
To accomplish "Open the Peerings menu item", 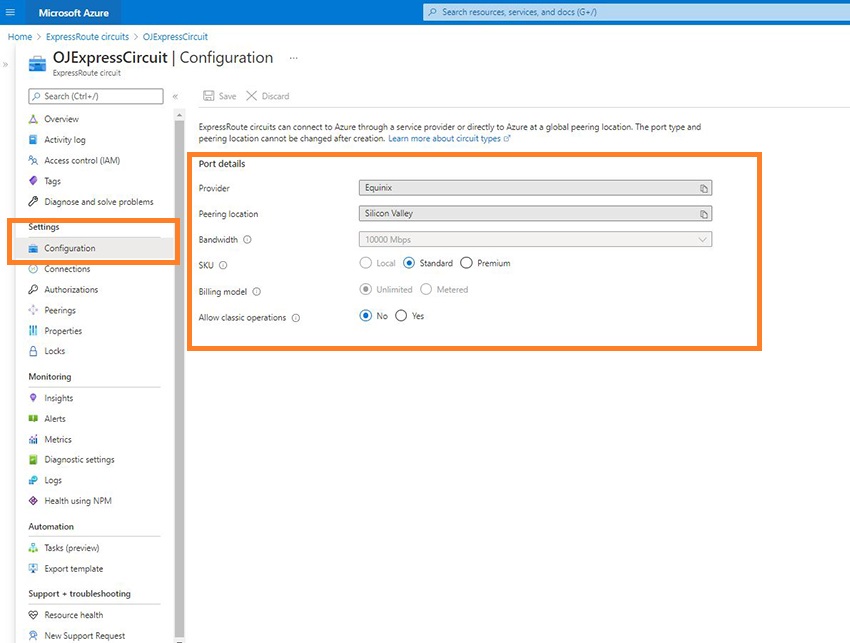I will (60, 310).
